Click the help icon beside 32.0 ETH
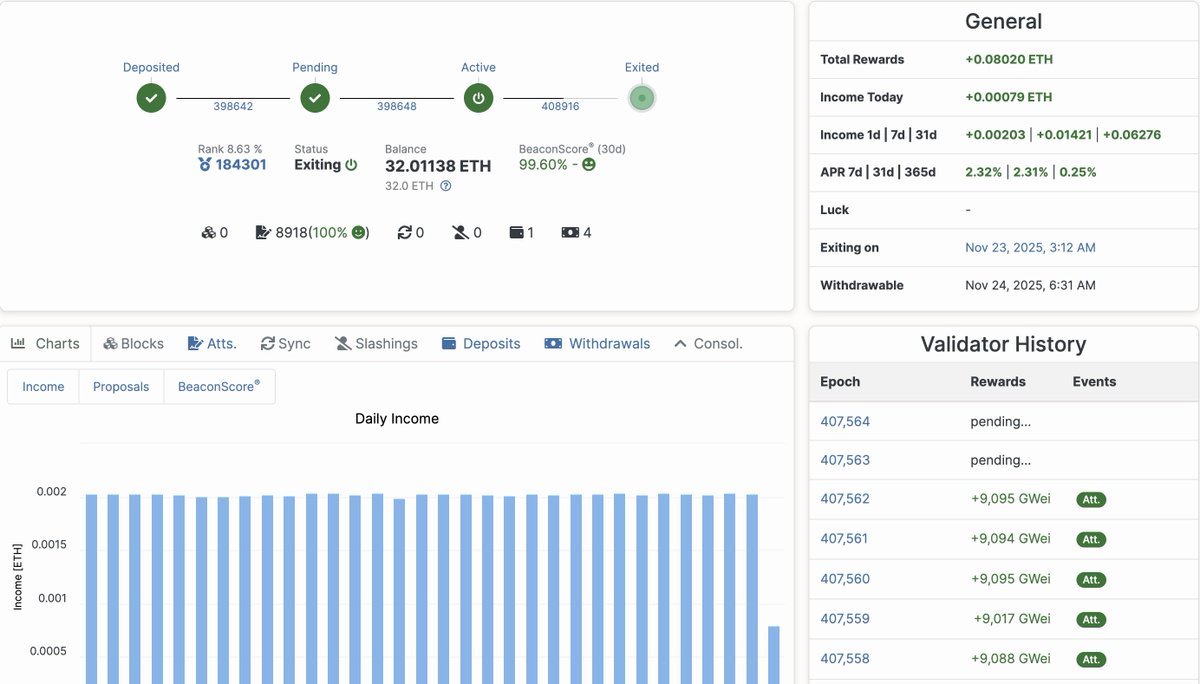 pyautogui.click(x=446, y=186)
